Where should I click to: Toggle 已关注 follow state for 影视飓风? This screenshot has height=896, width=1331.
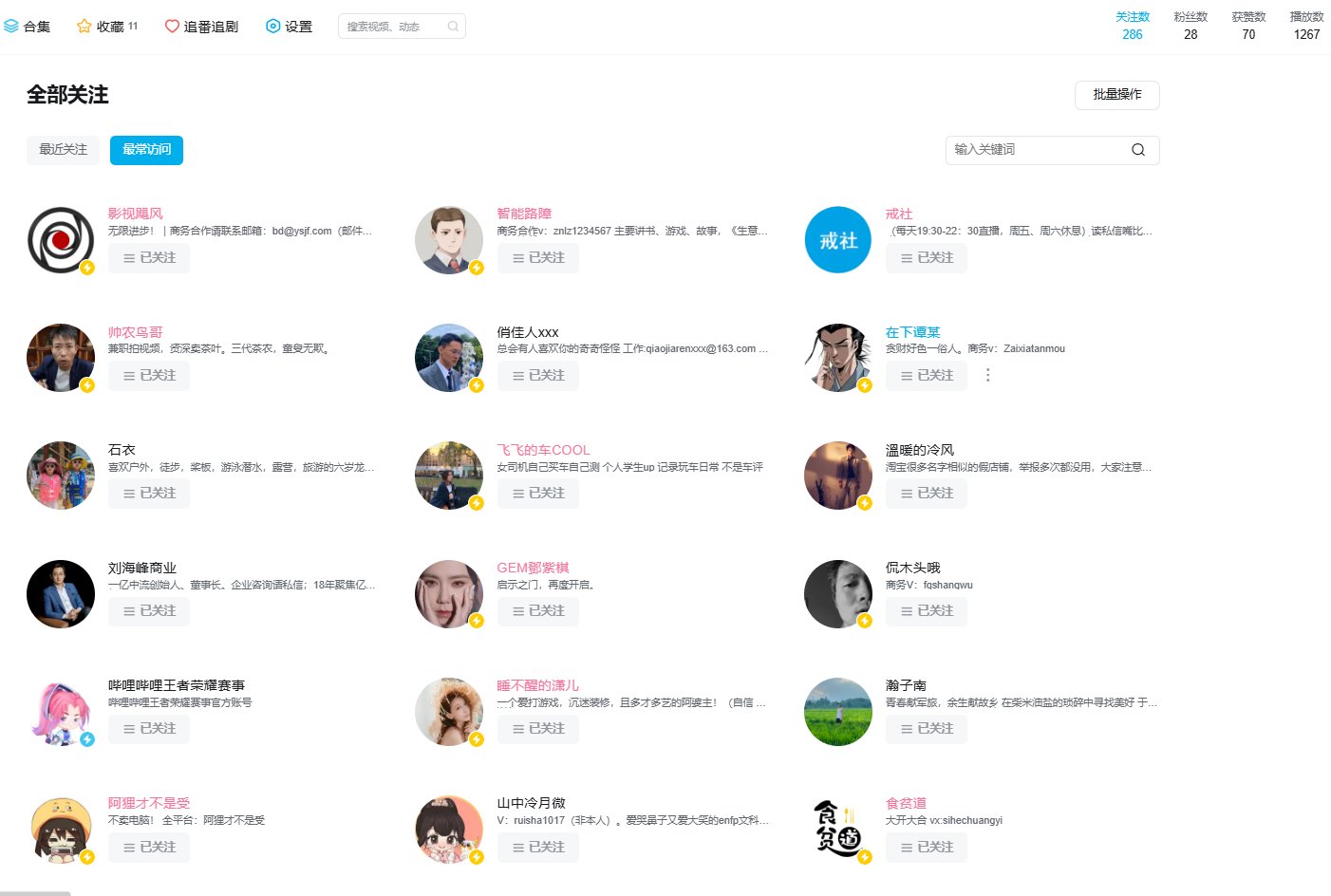[149, 258]
